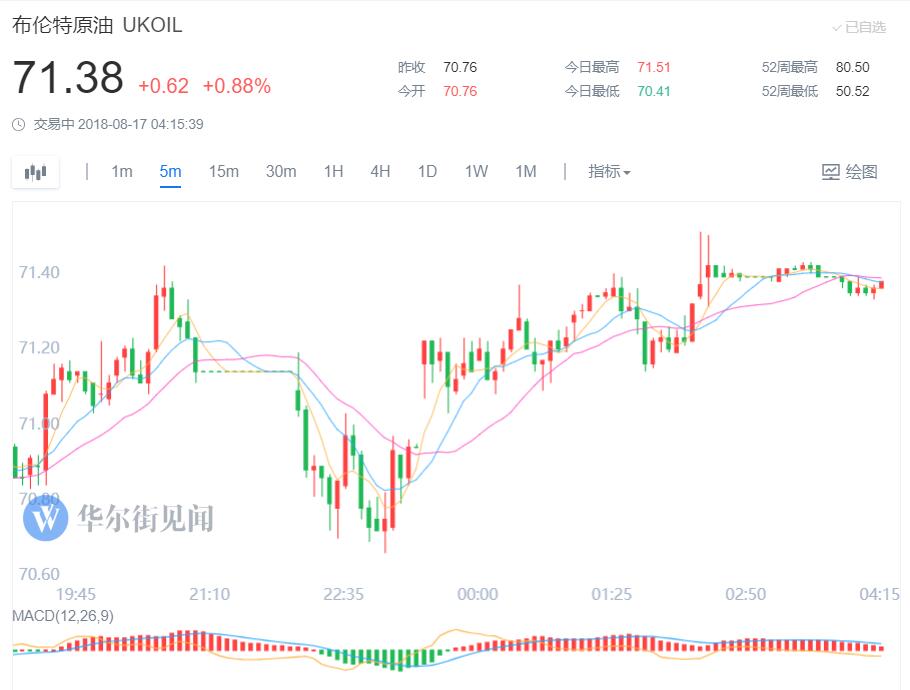Select the 1m timeframe
This screenshot has height=690, width=910.
tap(122, 172)
